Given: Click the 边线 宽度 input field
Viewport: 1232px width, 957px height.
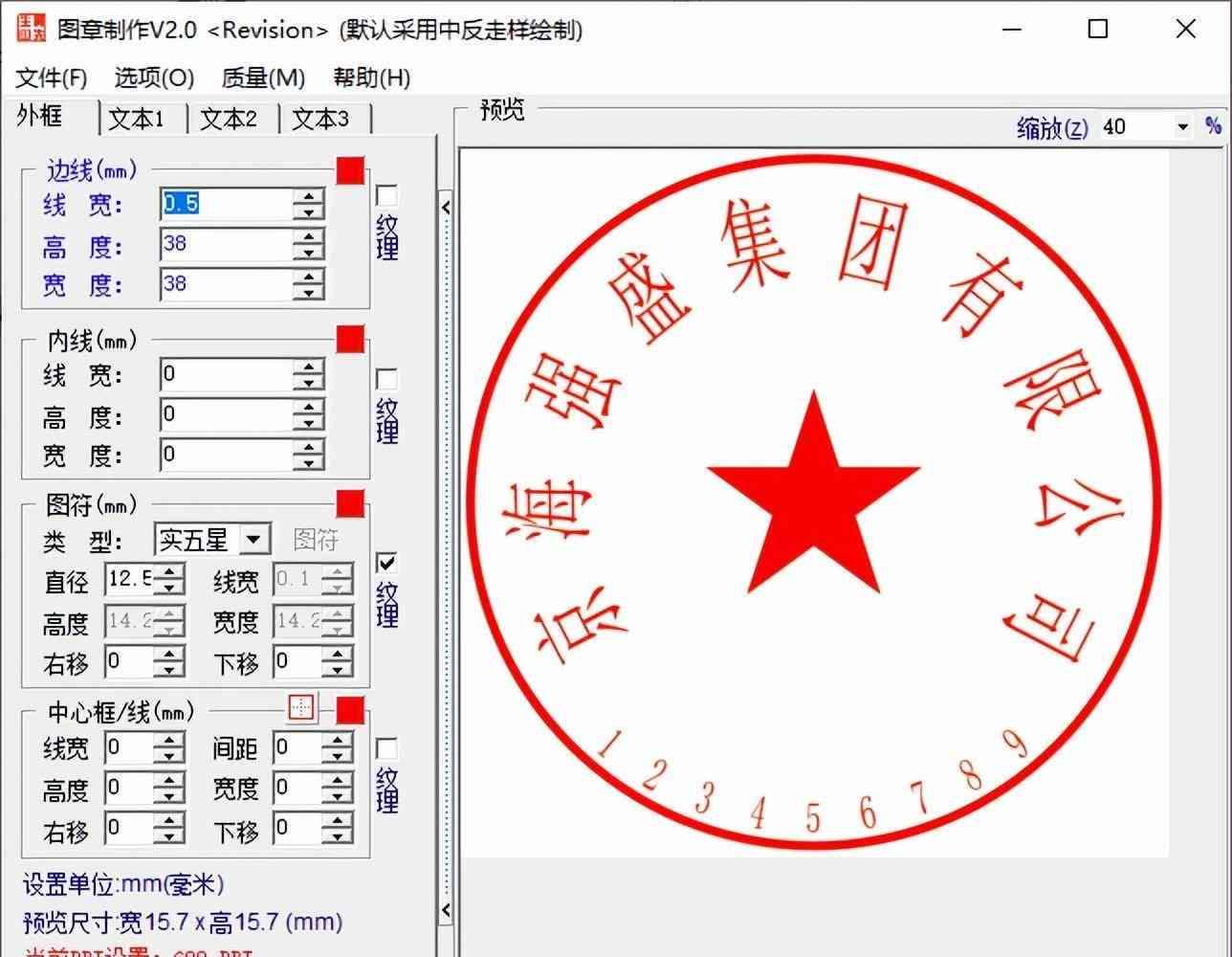Looking at the screenshot, I should tap(227, 284).
